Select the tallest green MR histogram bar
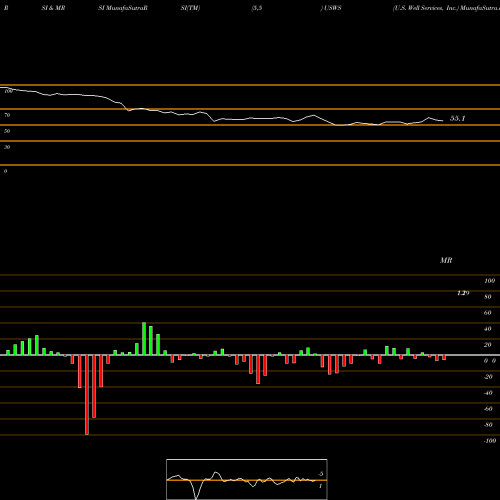 click(144, 339)
